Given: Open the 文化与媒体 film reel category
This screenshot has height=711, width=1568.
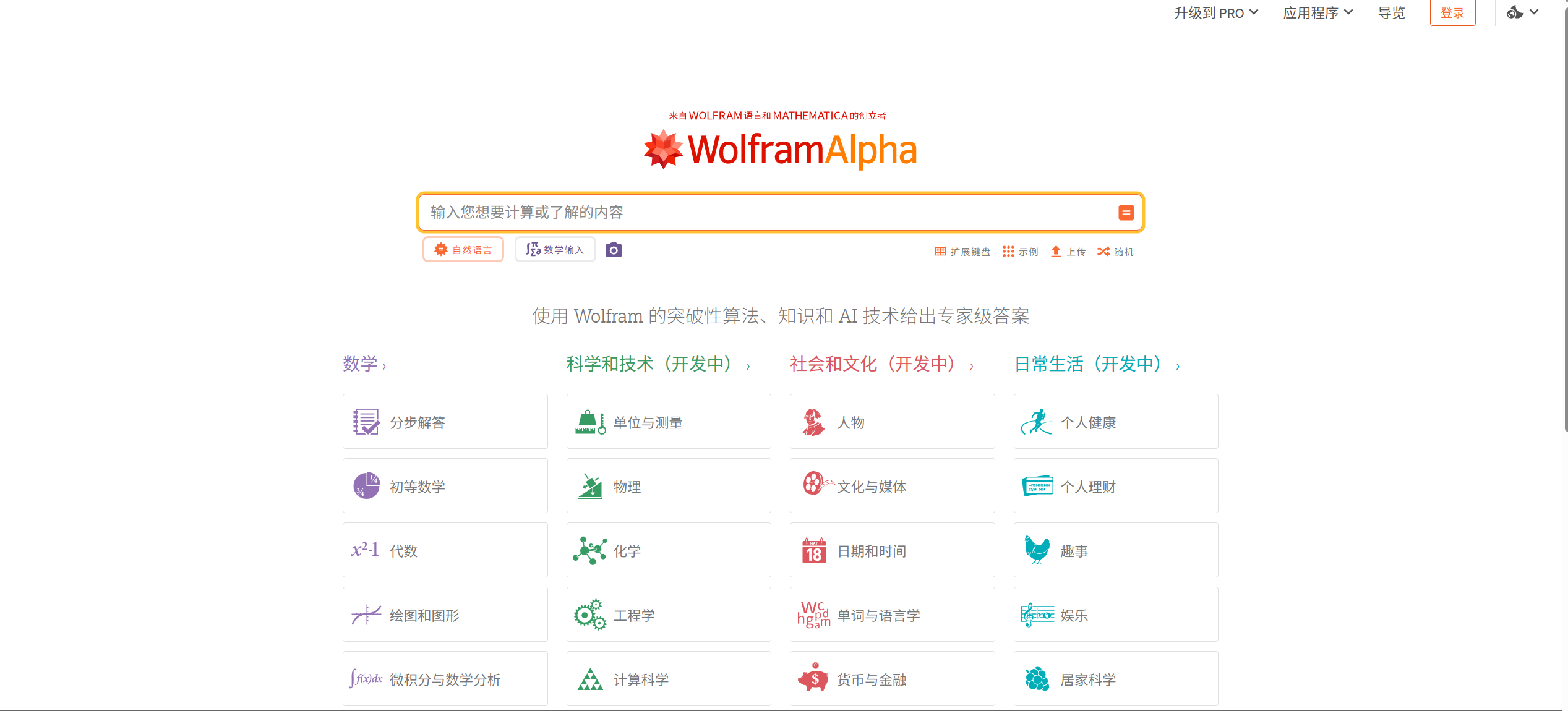Looking at the screenshot, I should [x=893, y=486].
